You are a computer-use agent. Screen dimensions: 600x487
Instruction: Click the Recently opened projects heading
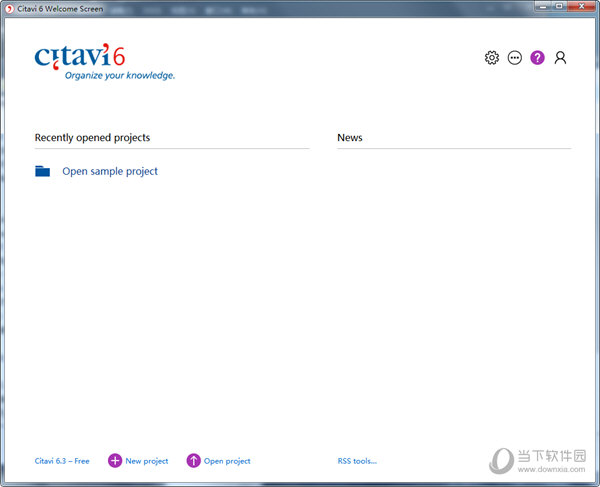[x=92, y=138]
